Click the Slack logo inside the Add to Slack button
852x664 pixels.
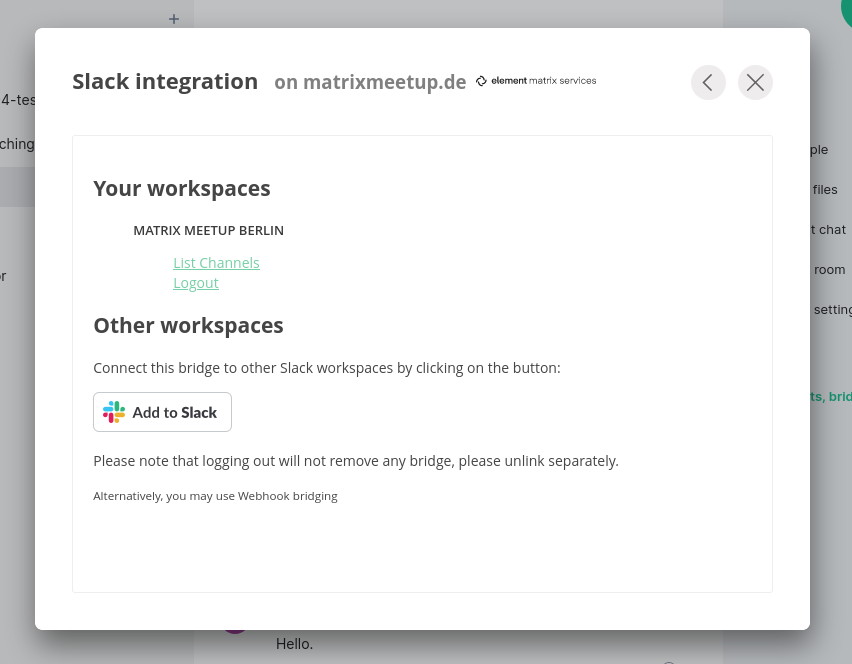[114, 412]
